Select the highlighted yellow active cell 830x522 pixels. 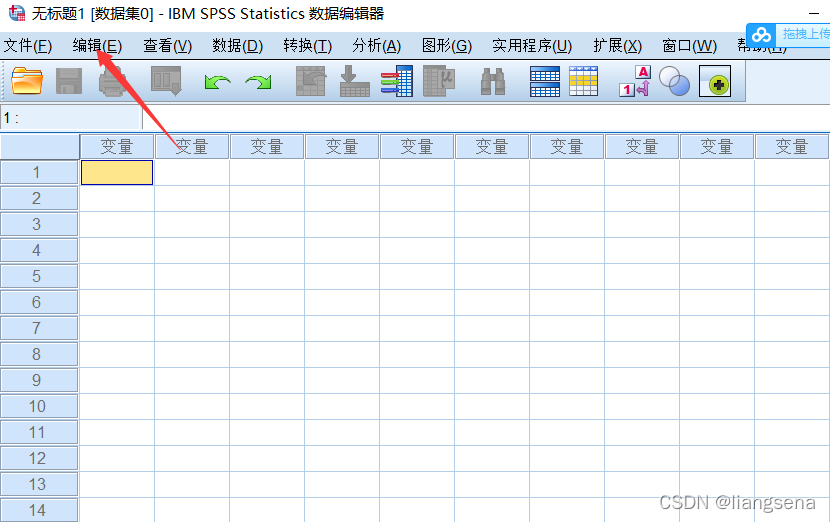(117, 173)
